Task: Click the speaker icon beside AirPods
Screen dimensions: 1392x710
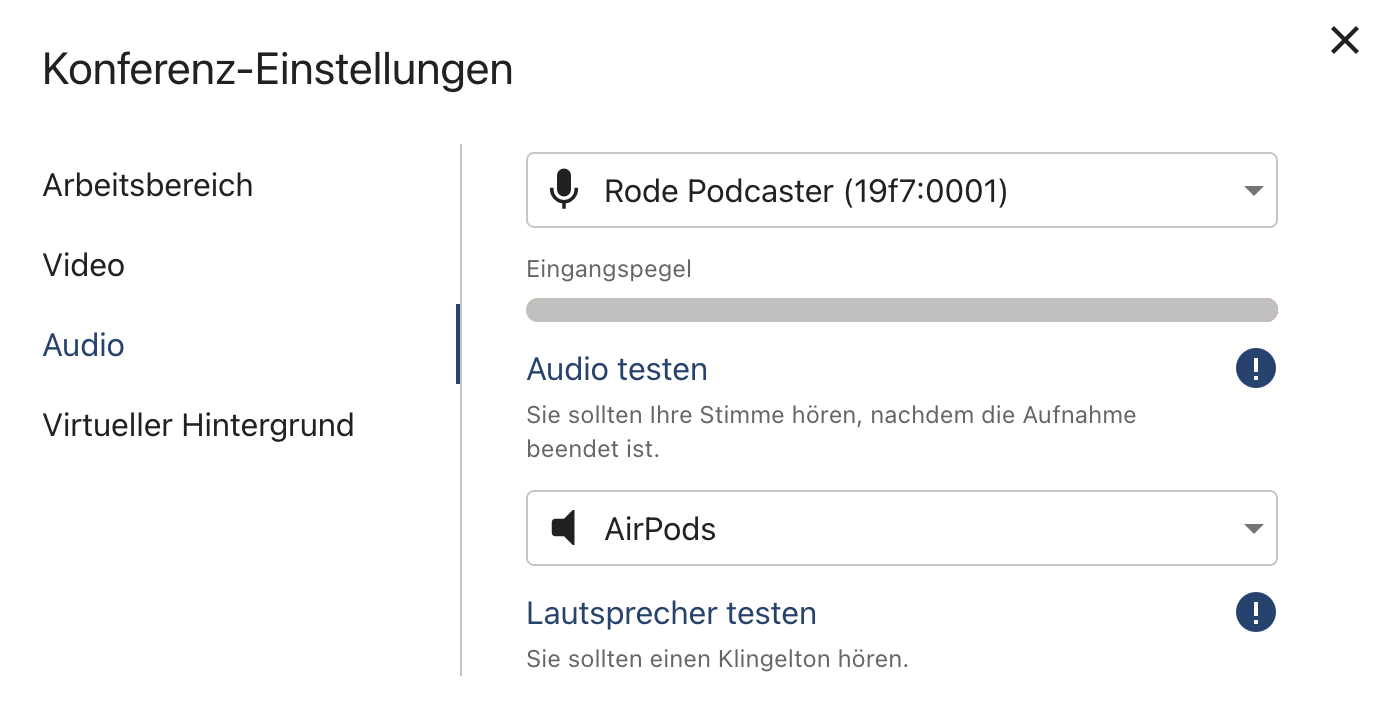Action: [x=565, y=528]
